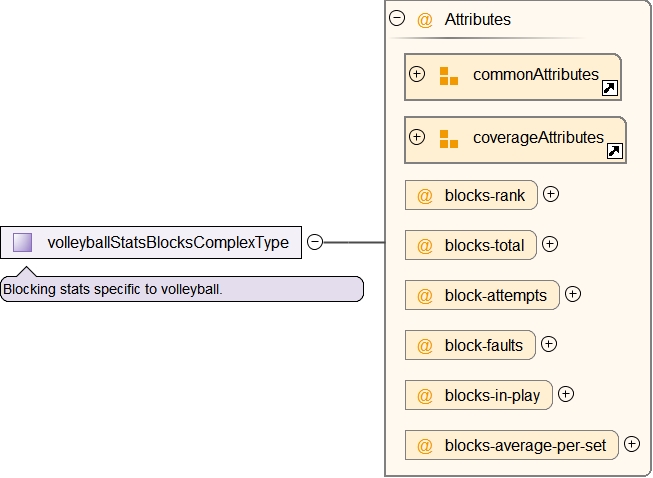Click the @ icon of blocks-rank

425,195
